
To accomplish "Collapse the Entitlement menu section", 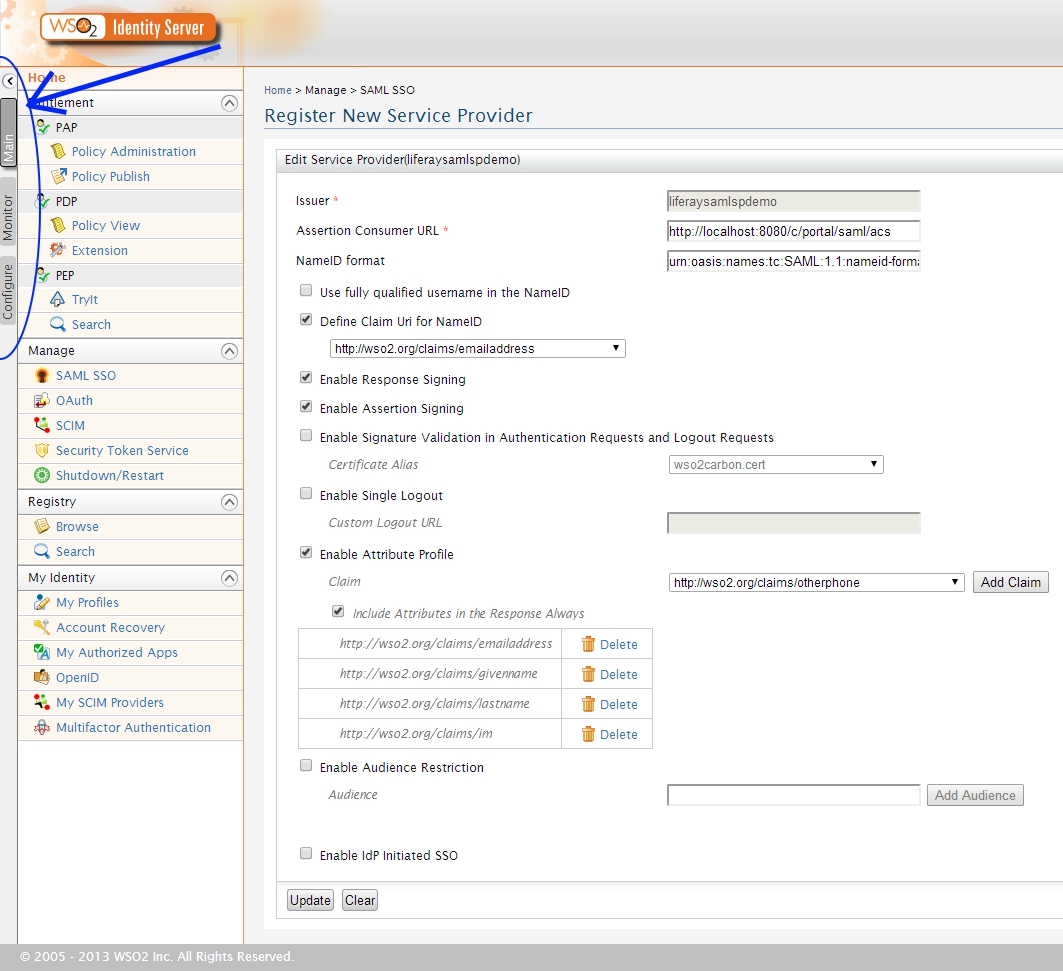I will click(x=230, y=103).
